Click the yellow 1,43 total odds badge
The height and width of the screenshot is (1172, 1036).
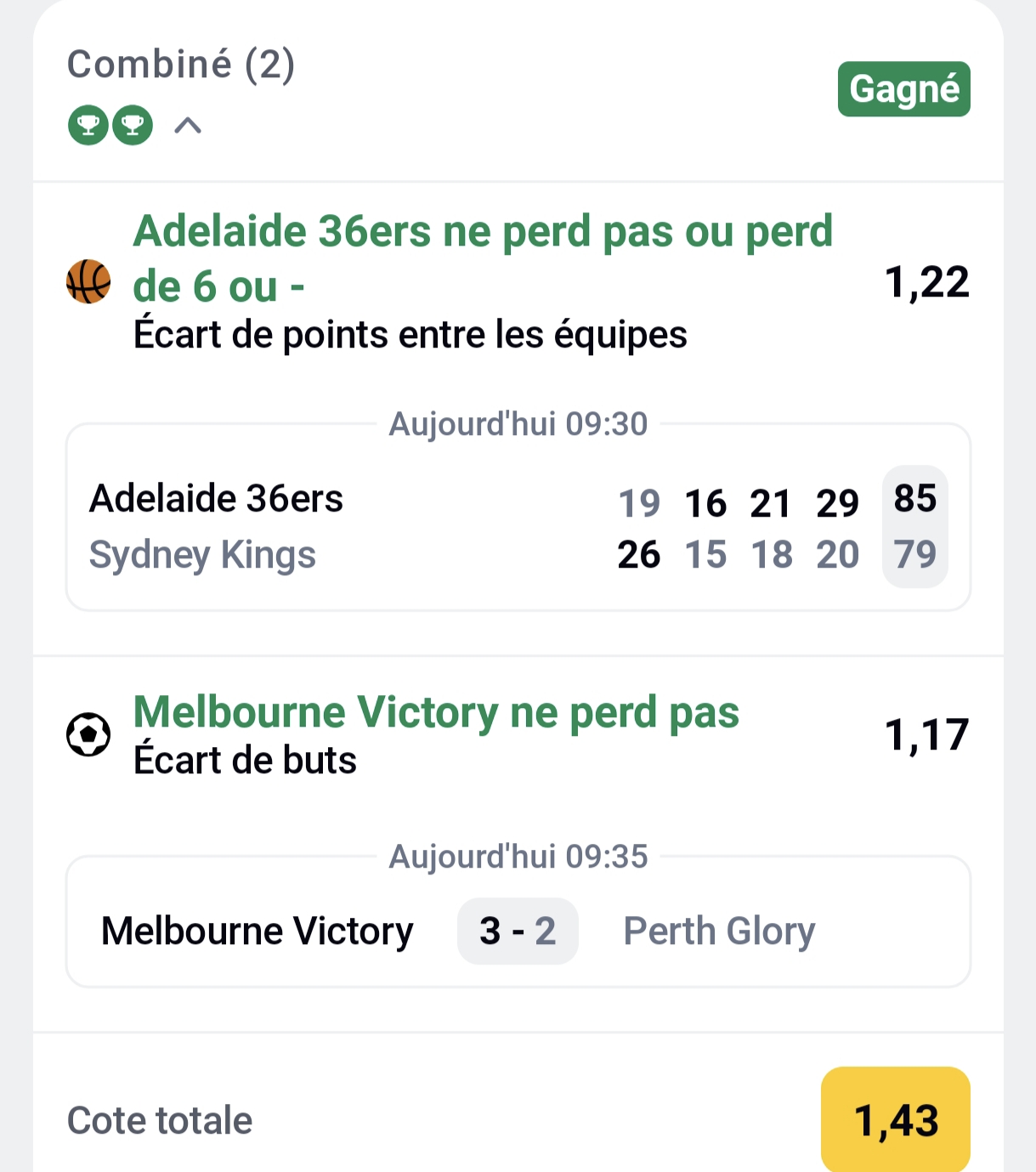pyautogui.click(x=896, y=1120)
